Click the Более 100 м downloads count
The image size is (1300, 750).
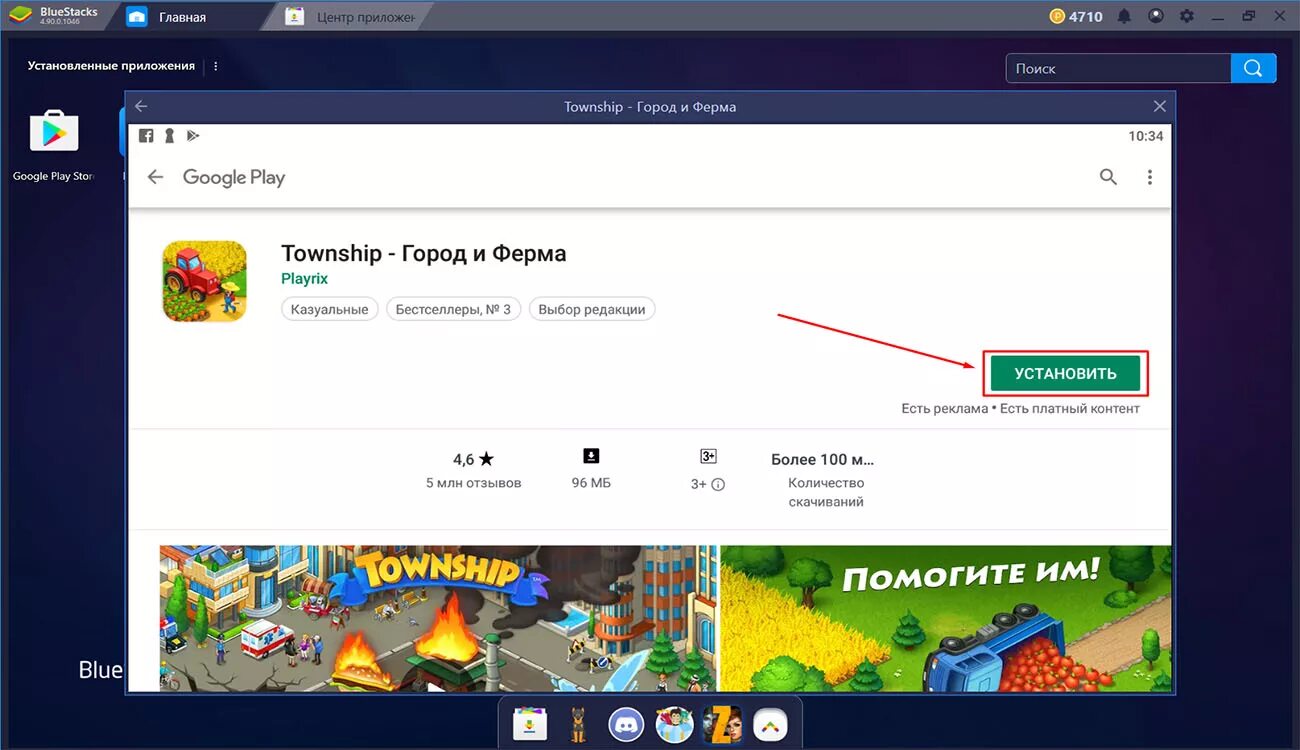pos(823,460)
